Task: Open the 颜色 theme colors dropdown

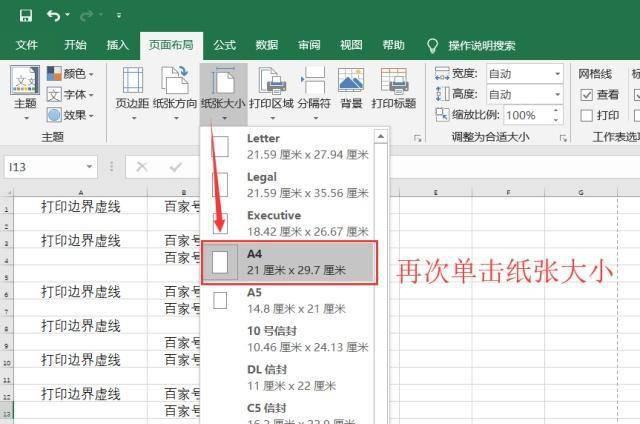Action: pos(70,74)
